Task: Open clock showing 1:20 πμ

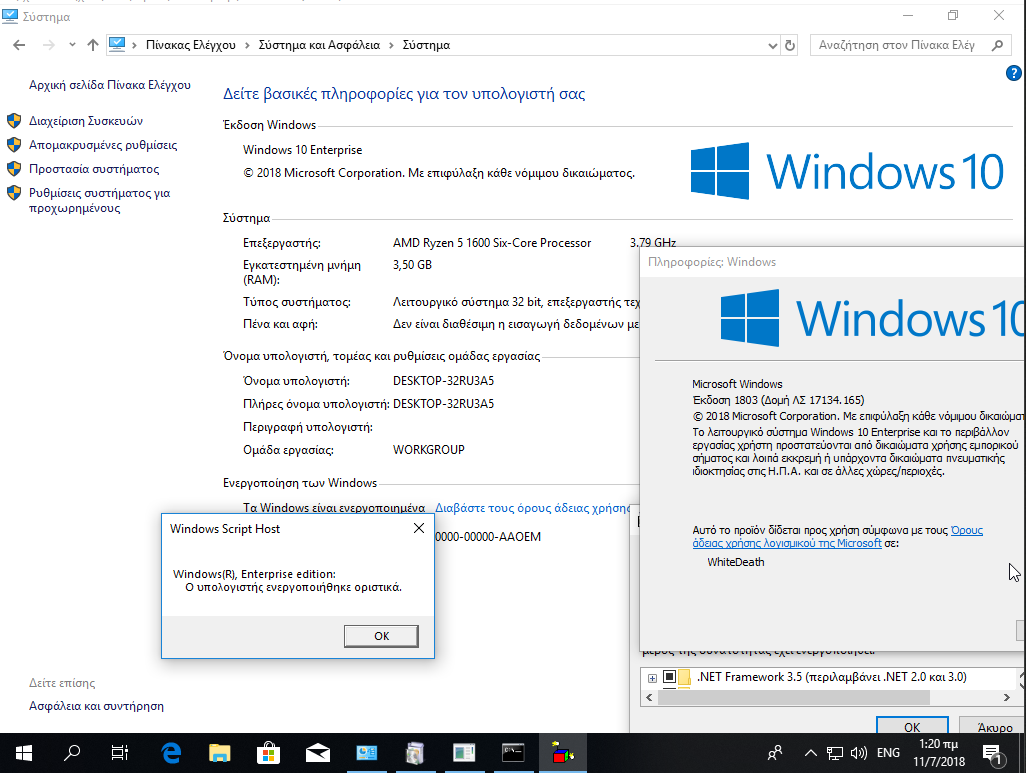Action: point(939,753)
